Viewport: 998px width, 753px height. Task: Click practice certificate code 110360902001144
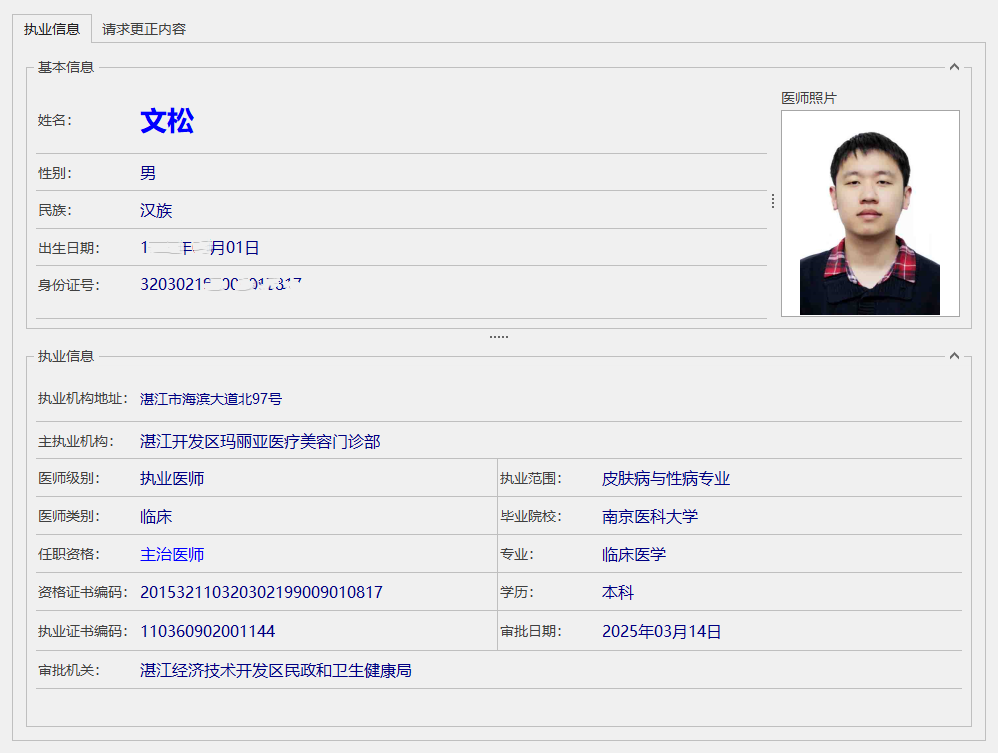[x=207, y=631]
